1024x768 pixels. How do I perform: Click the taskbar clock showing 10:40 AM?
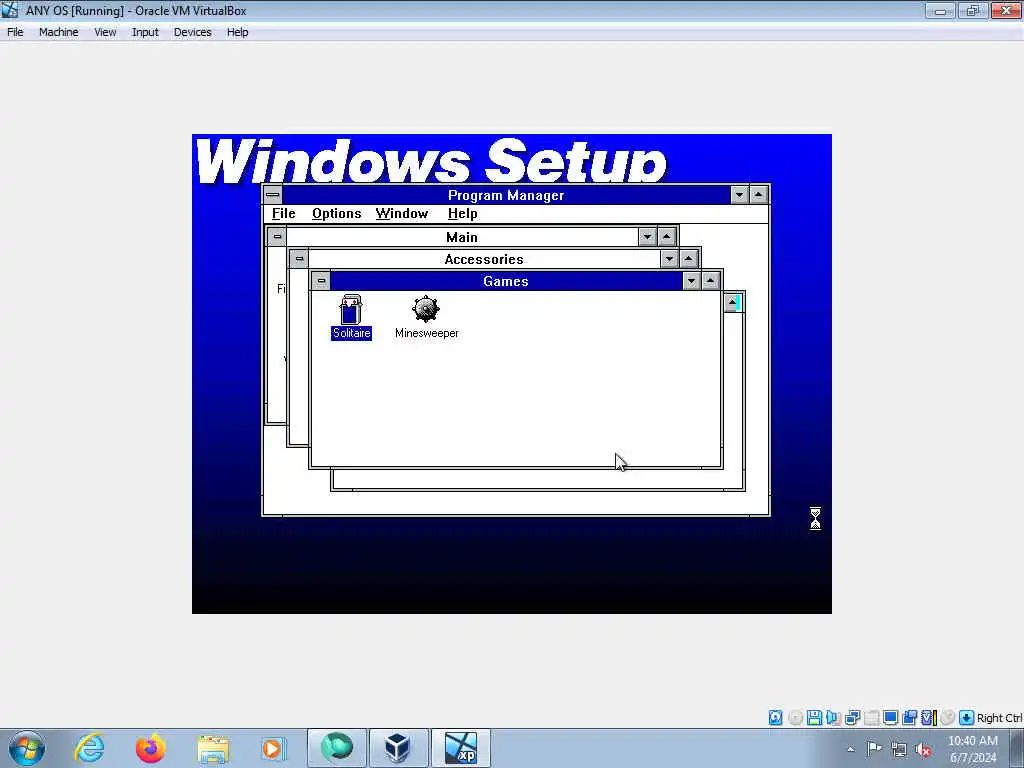[972, 748]
